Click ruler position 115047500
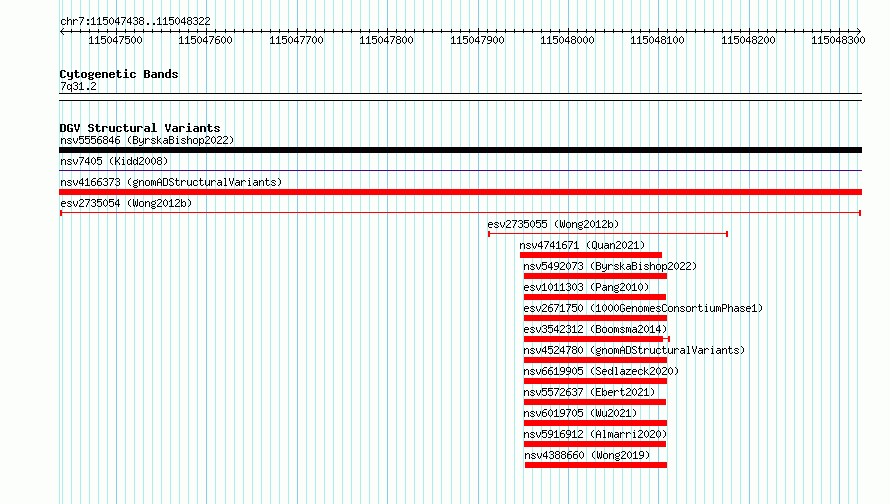Viewport: 890px width, 504px height. click(115, 40)
